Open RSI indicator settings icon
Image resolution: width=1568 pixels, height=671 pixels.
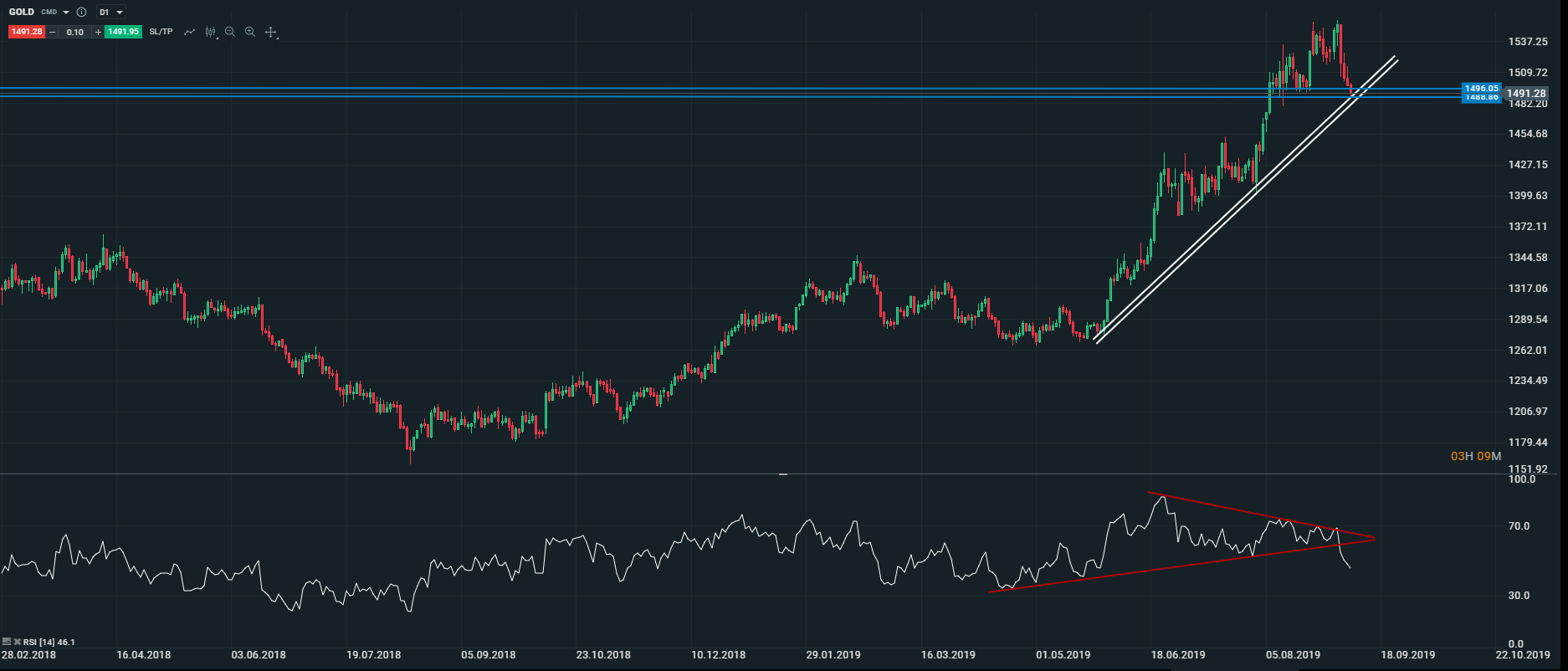7,642
